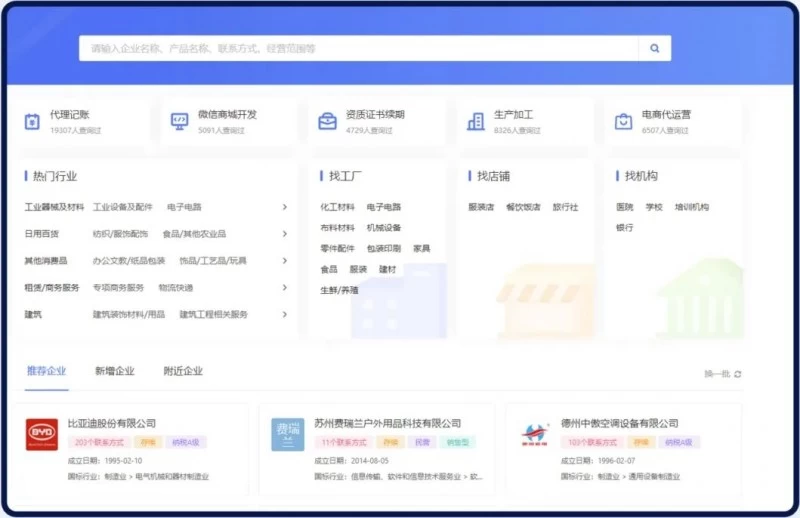
Task: Switch to the 附近企业 tab
Action: tap(183, 371)
